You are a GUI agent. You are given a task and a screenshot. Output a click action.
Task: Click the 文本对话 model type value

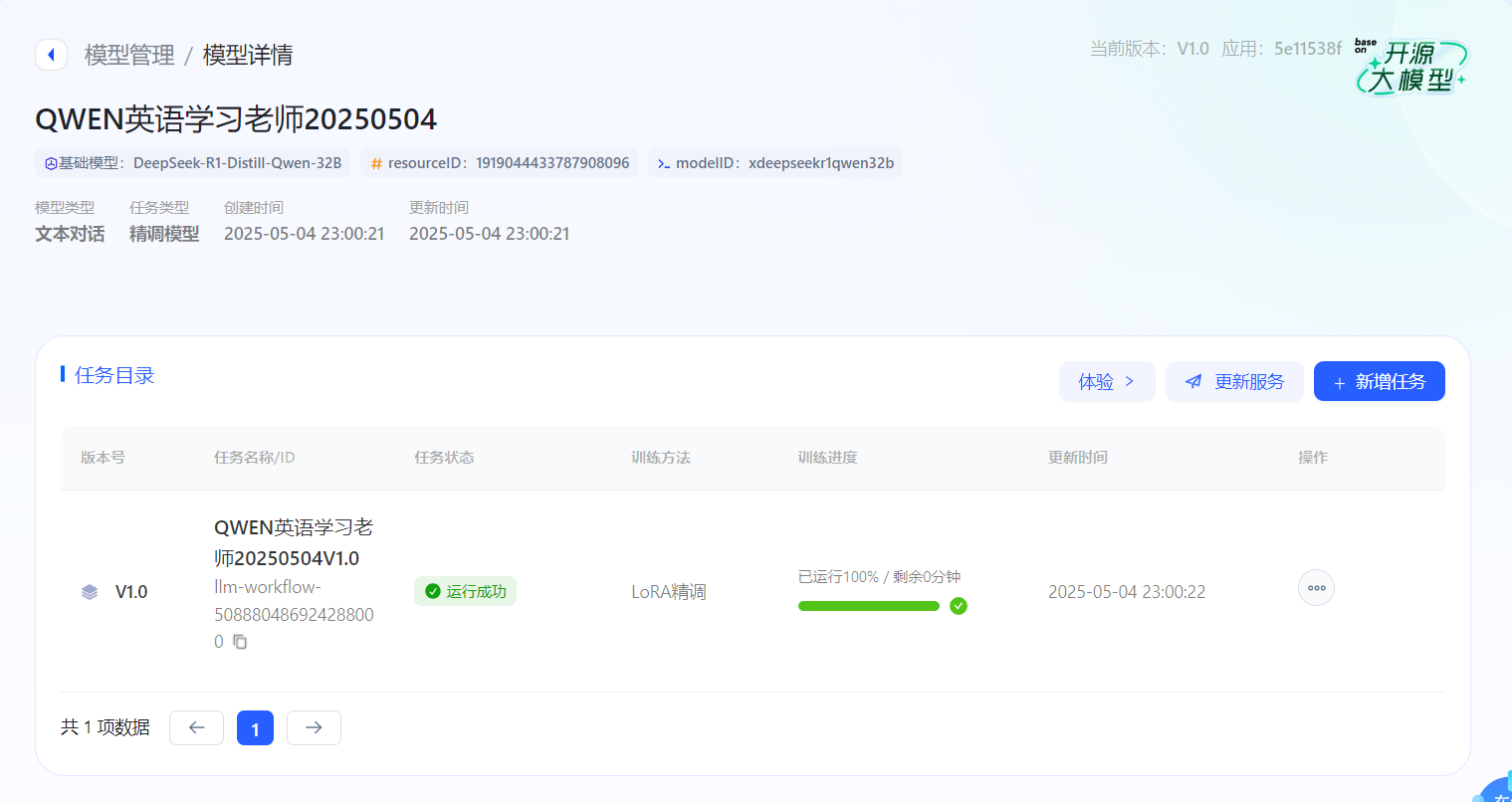point(70,234)
